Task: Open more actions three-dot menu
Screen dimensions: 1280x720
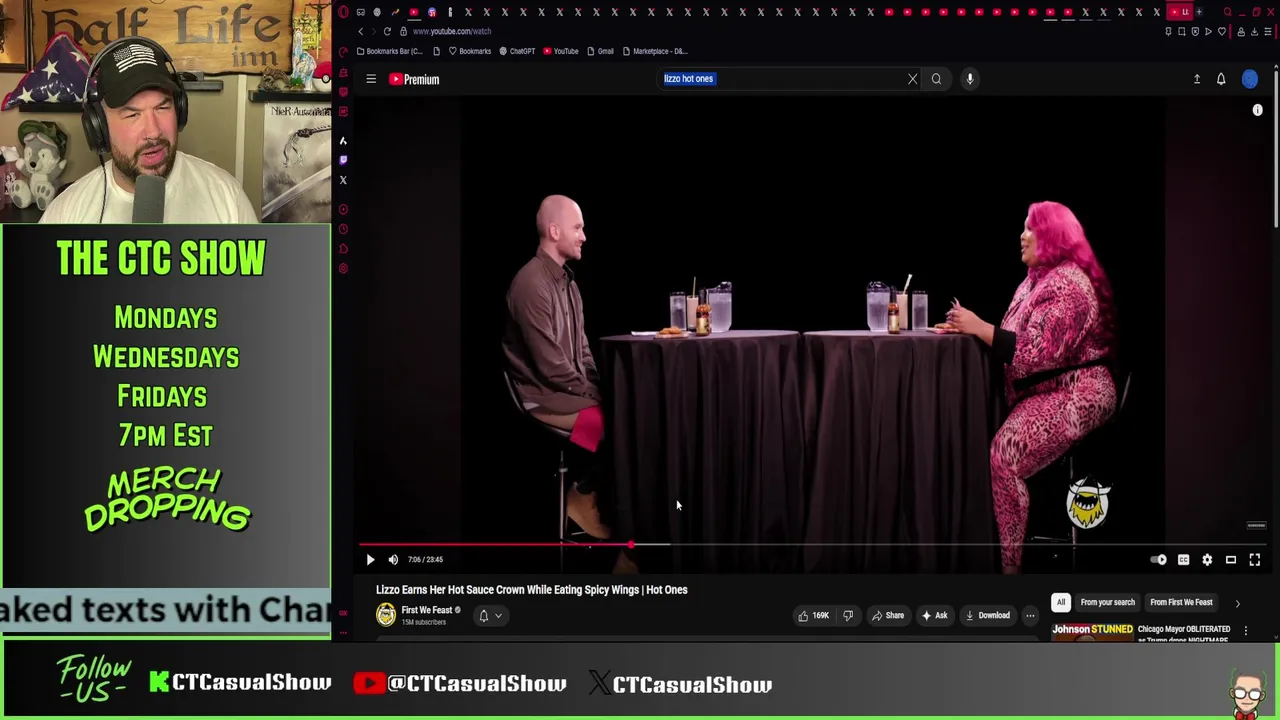Action: tap(1030, 616)
